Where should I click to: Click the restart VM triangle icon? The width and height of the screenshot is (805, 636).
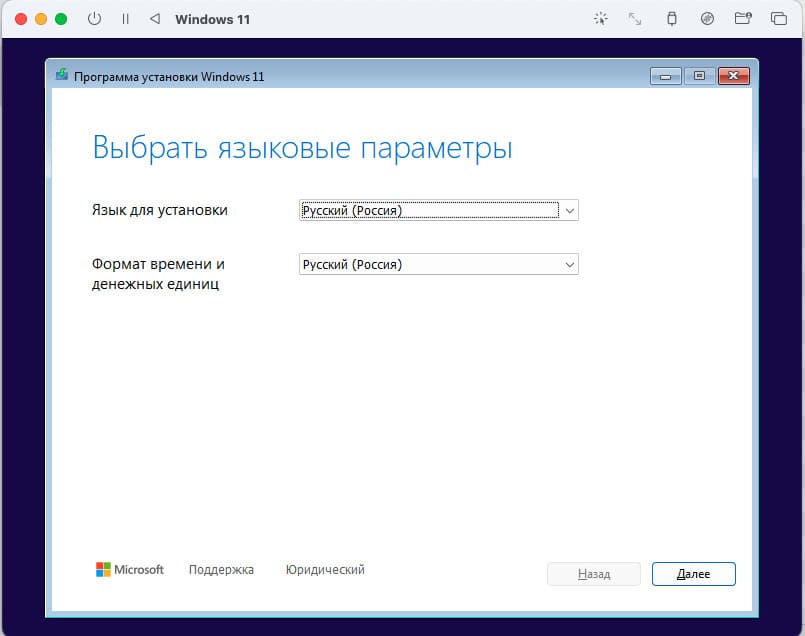pyautogui.click(x=154, y=19)
